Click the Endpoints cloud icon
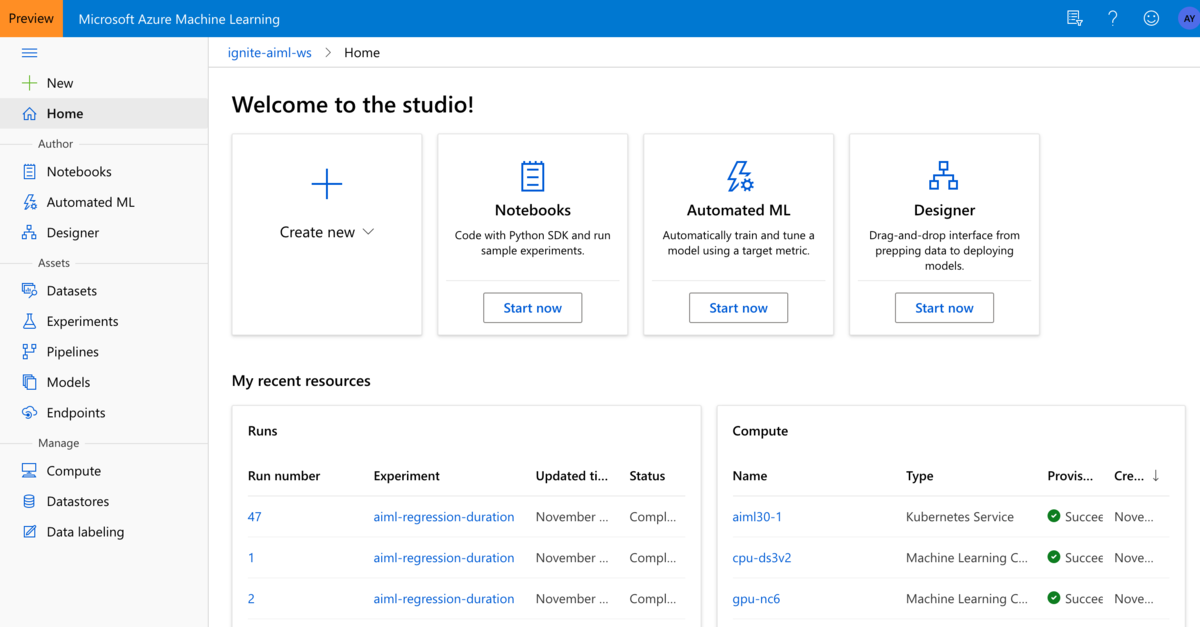The height and width of the screenshot is (627, 1200). click(29, 413)
